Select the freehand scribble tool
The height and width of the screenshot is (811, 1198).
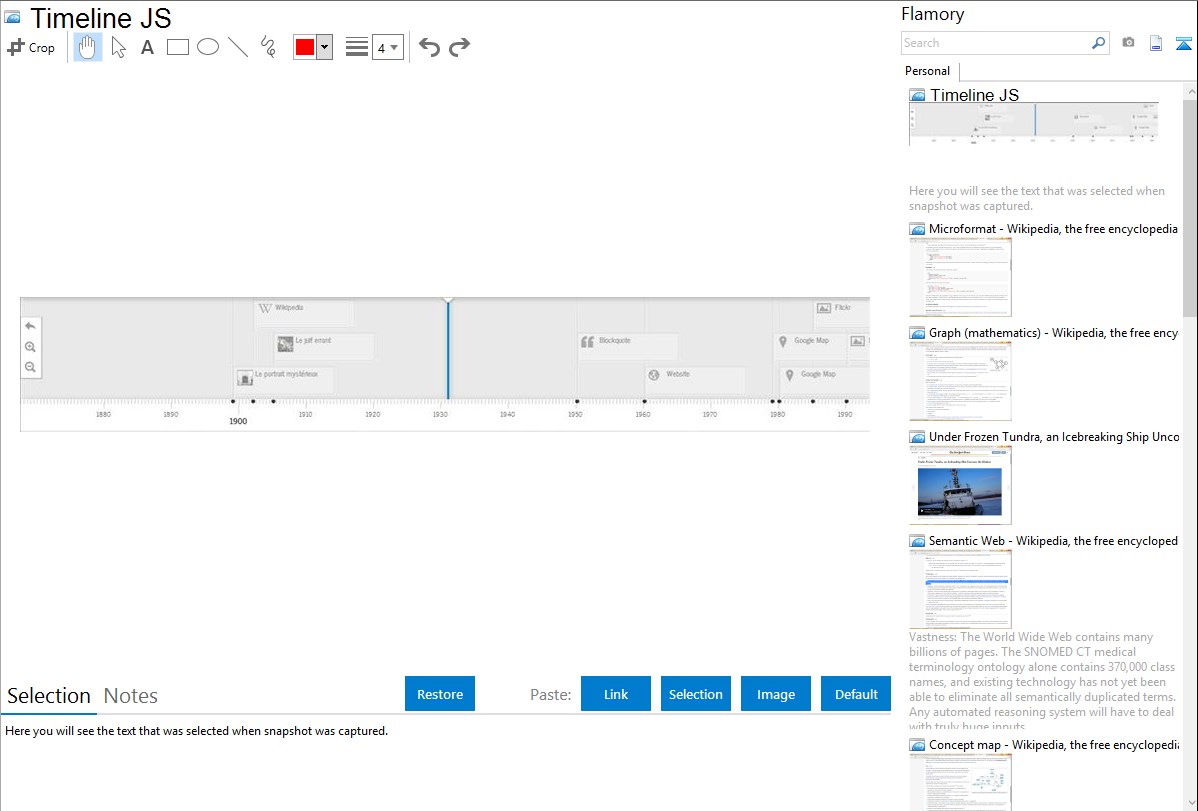268,47
